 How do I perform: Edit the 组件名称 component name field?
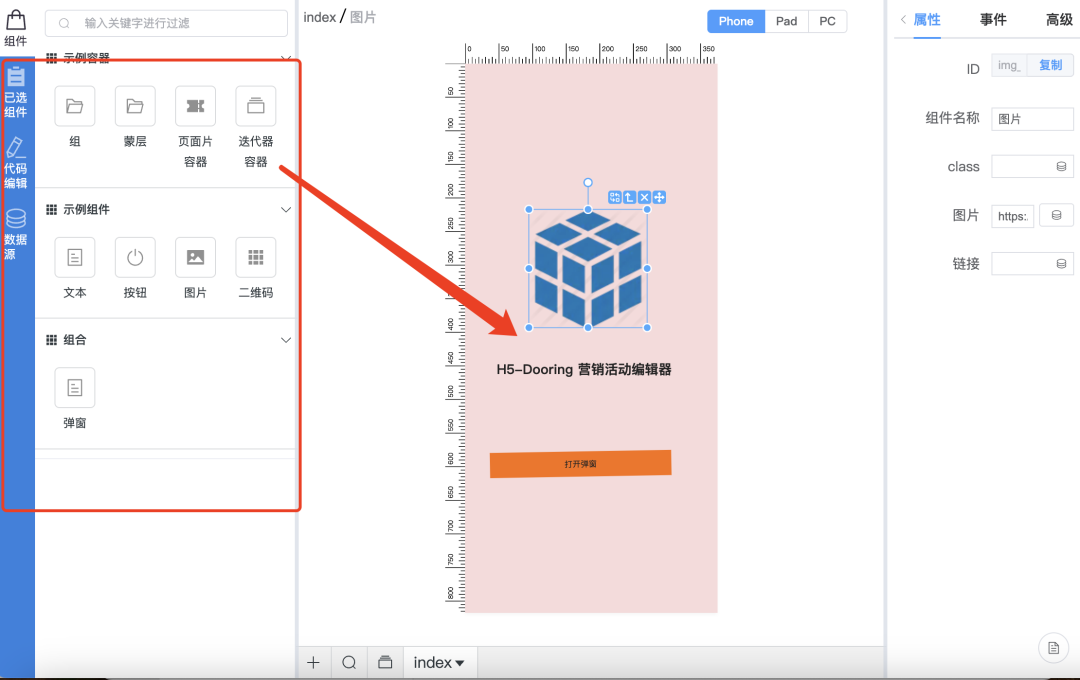pos(1032,119)
